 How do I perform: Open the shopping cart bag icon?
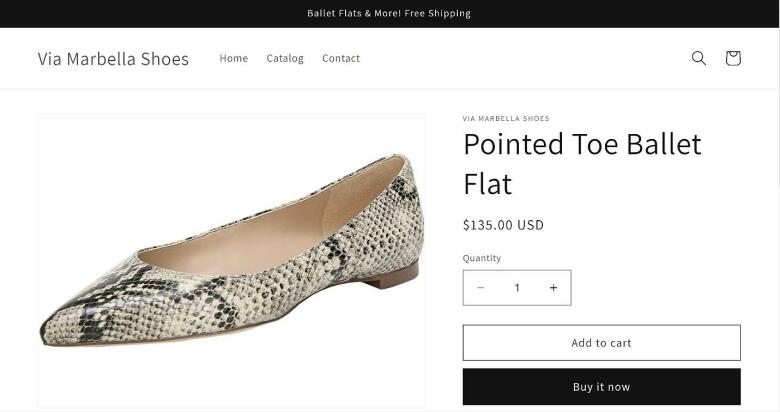(733, 58)
